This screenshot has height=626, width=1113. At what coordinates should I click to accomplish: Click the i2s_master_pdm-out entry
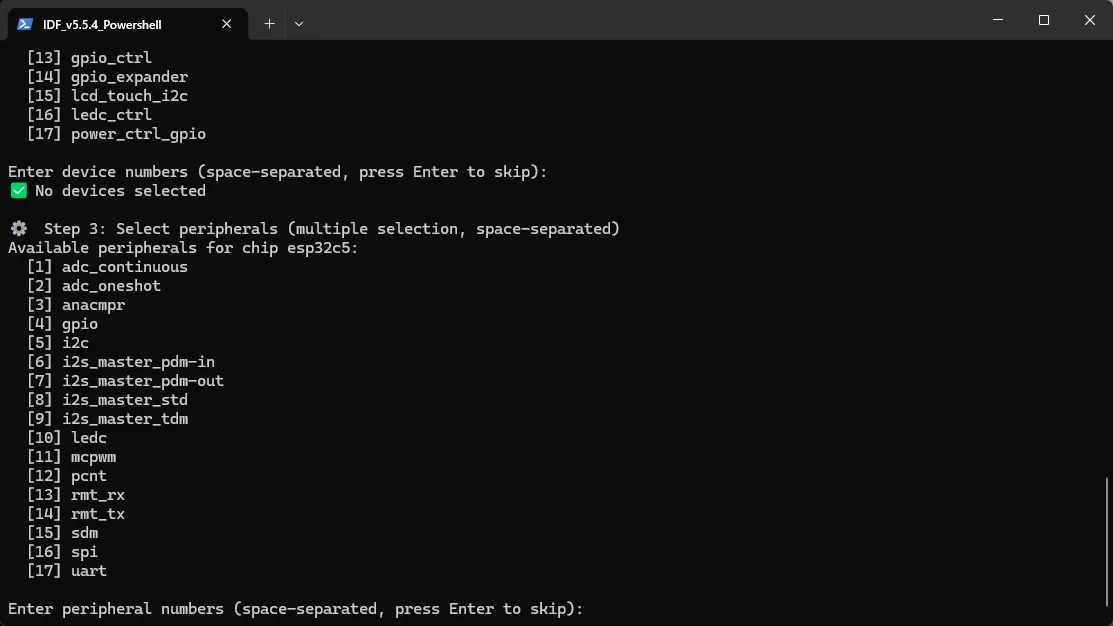point(143,381)
